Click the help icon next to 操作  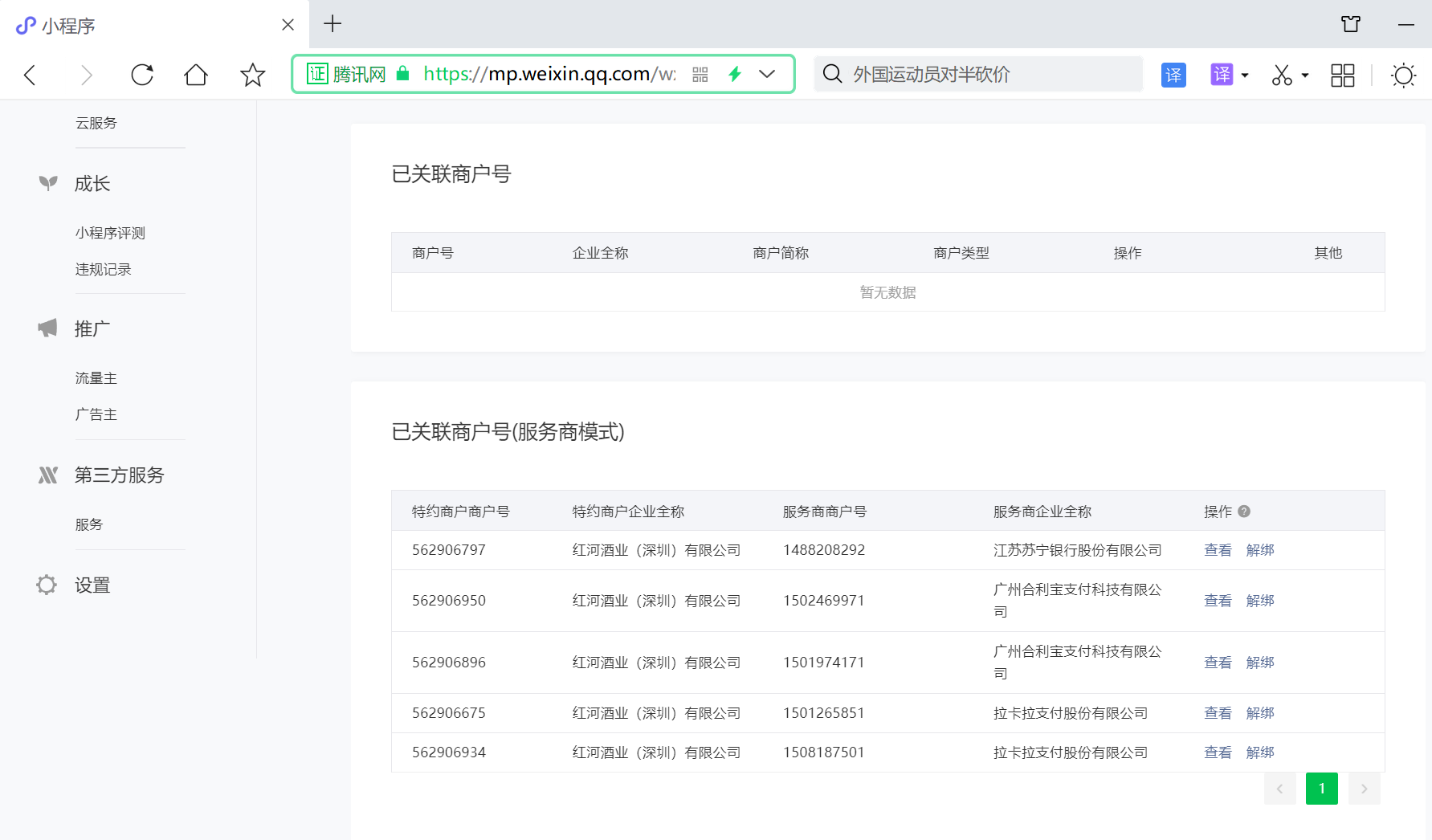click(1244, 511)
